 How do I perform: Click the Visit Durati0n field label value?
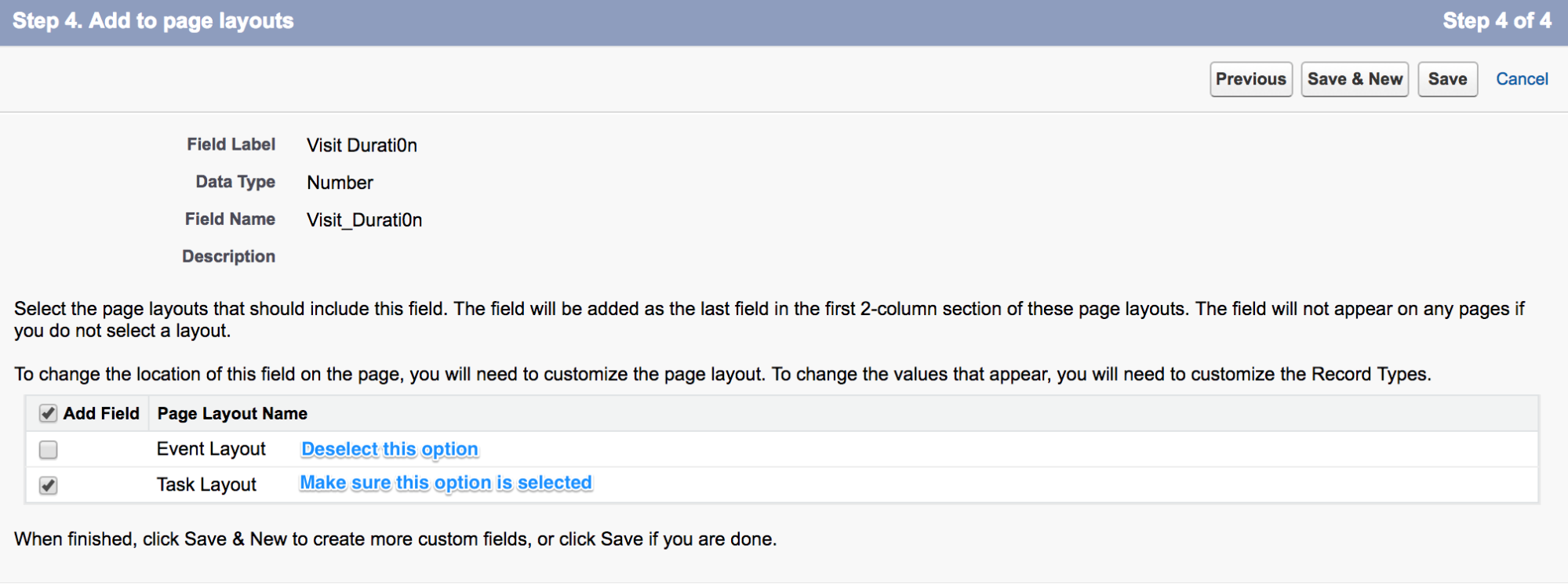coord(362,145)
